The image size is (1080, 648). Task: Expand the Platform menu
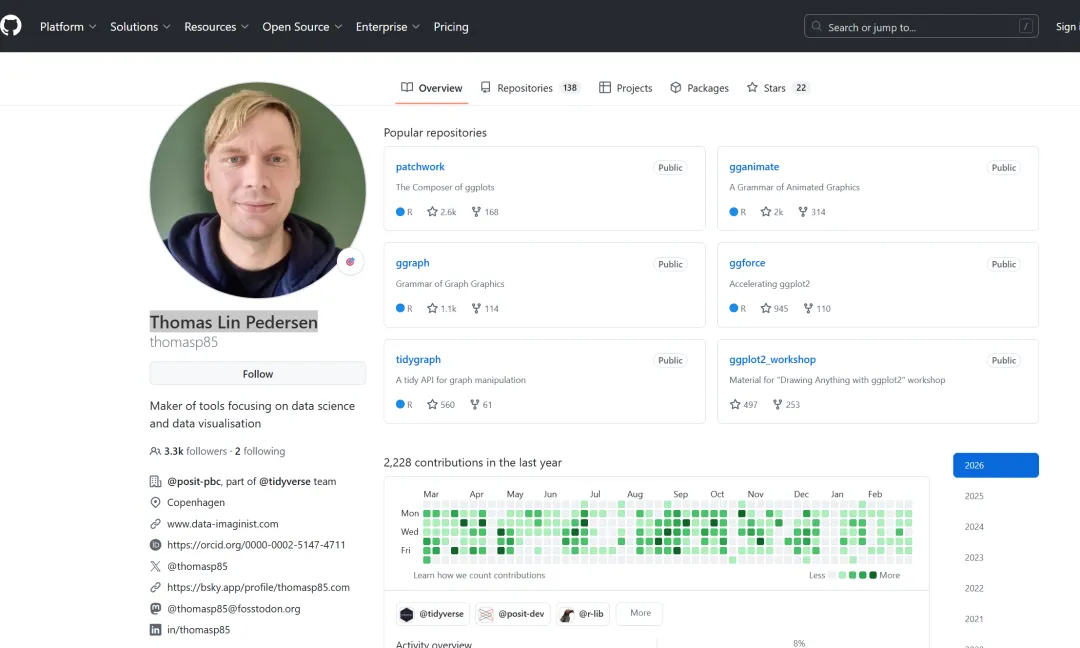[x=68, y=26]
